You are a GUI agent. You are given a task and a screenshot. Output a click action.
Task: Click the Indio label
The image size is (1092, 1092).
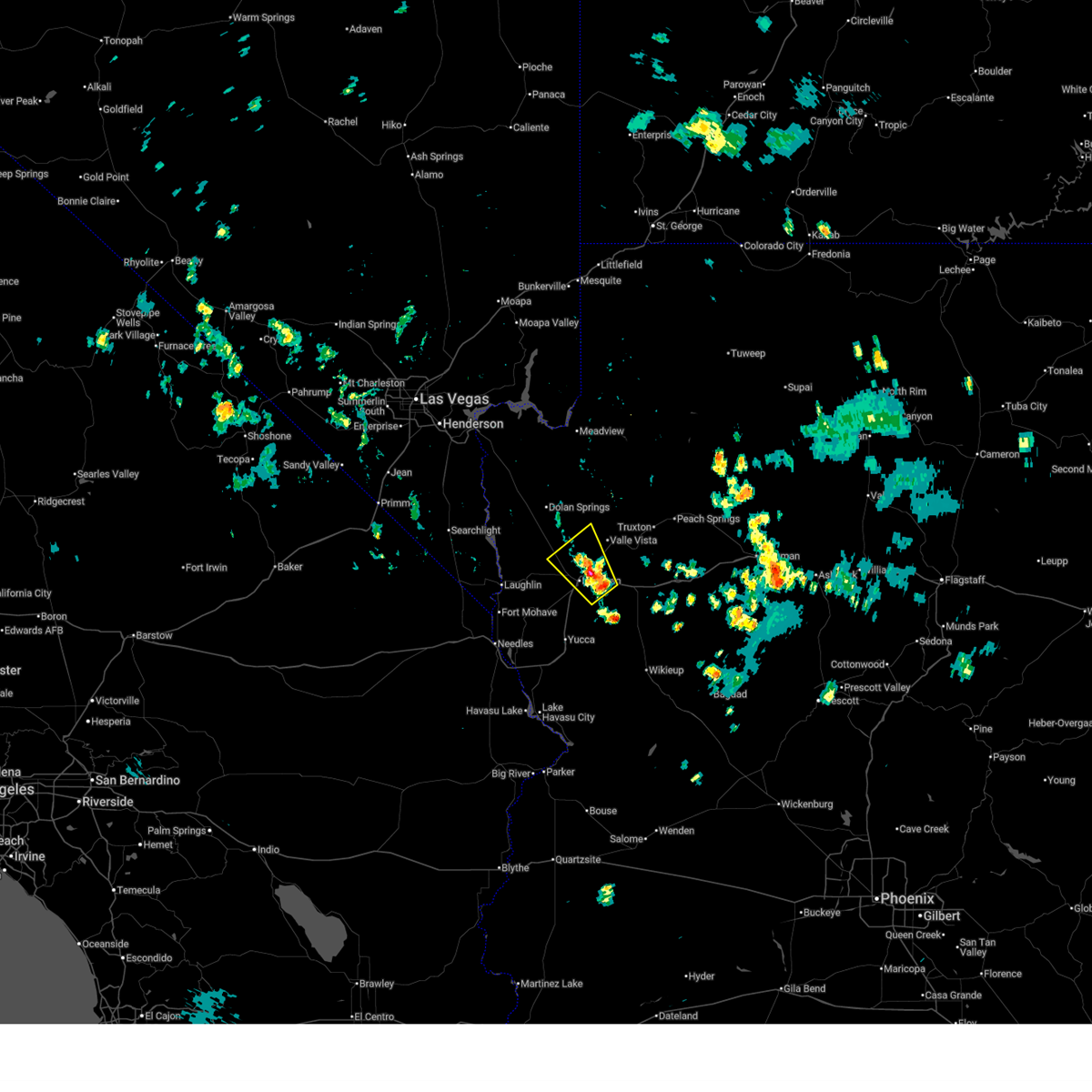[268, 850]
